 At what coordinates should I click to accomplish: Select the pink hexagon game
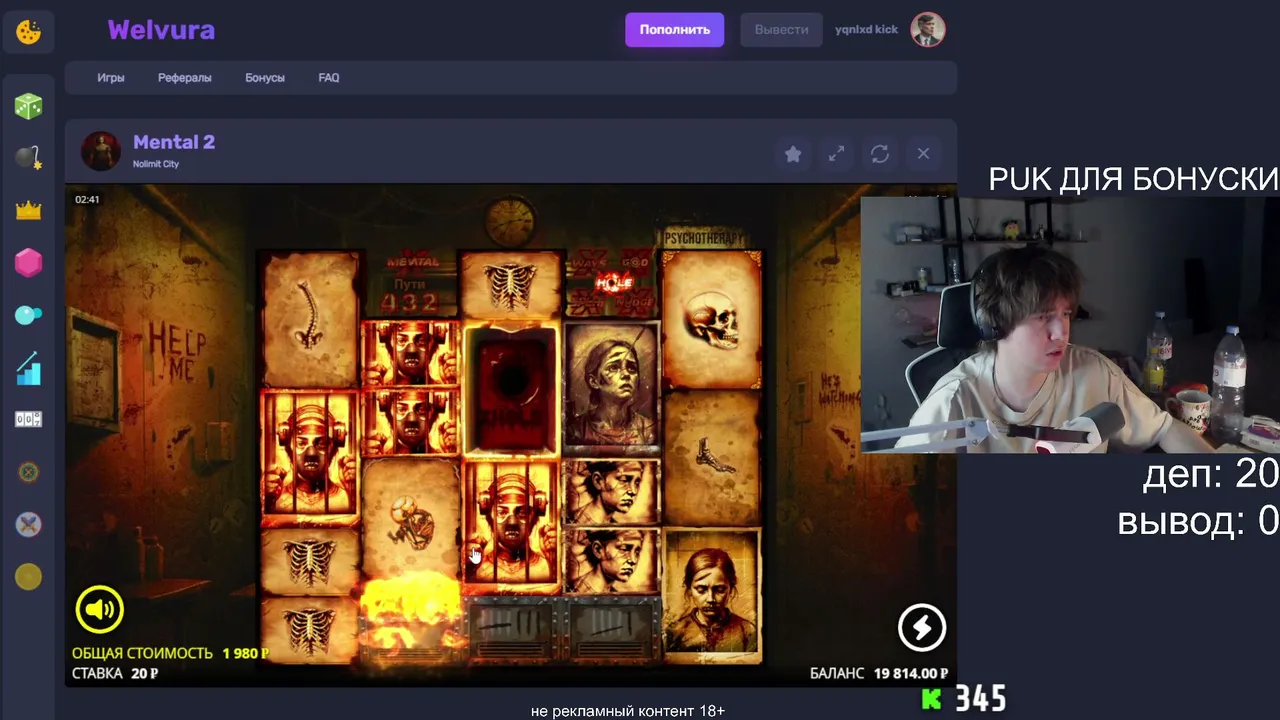[x=28, y=263]
